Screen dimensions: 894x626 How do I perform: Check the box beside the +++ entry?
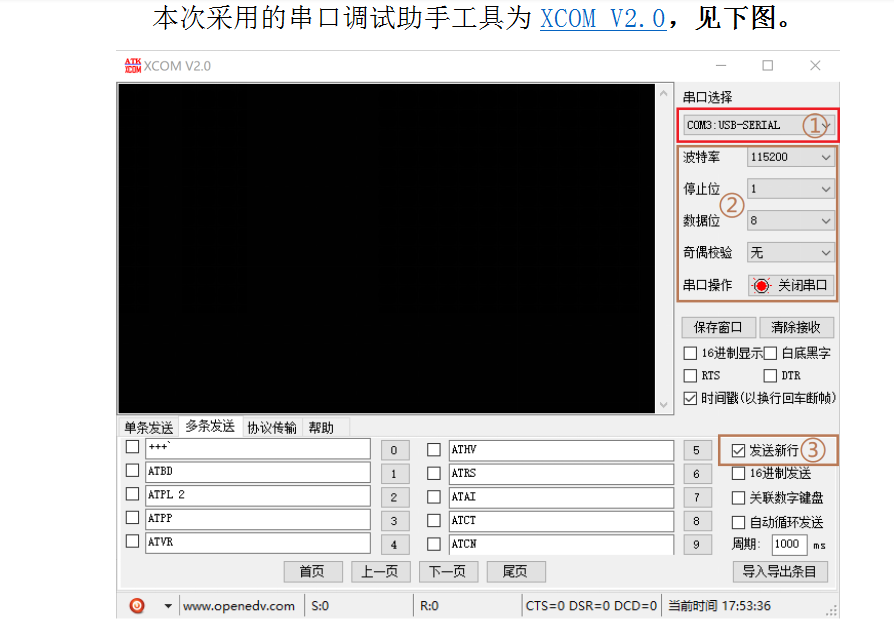pyautogui.click(x=132, y=447)
